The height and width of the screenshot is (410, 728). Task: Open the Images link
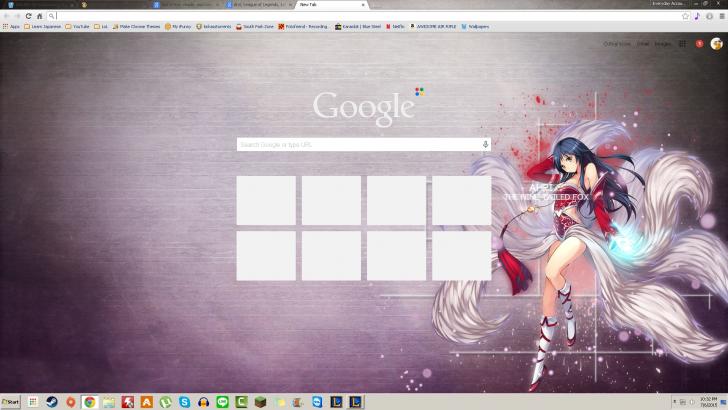point(663,44)
